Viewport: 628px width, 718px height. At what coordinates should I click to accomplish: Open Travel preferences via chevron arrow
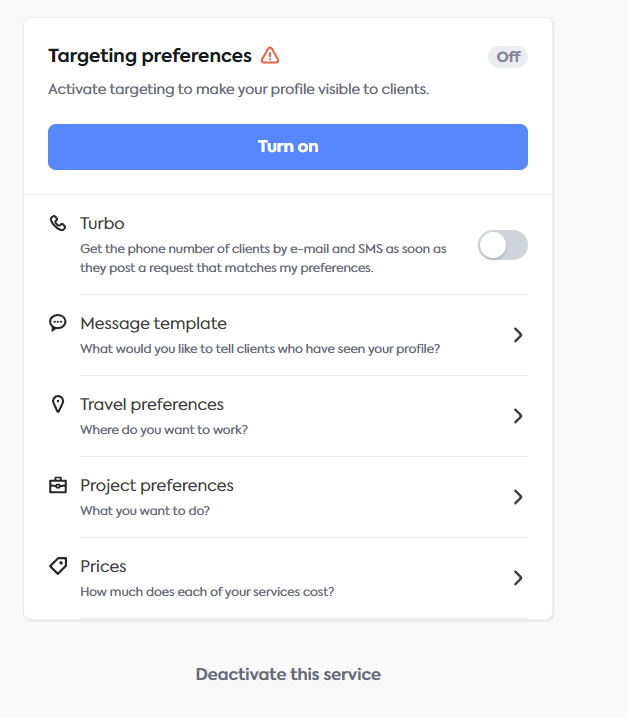coord(517,416)
